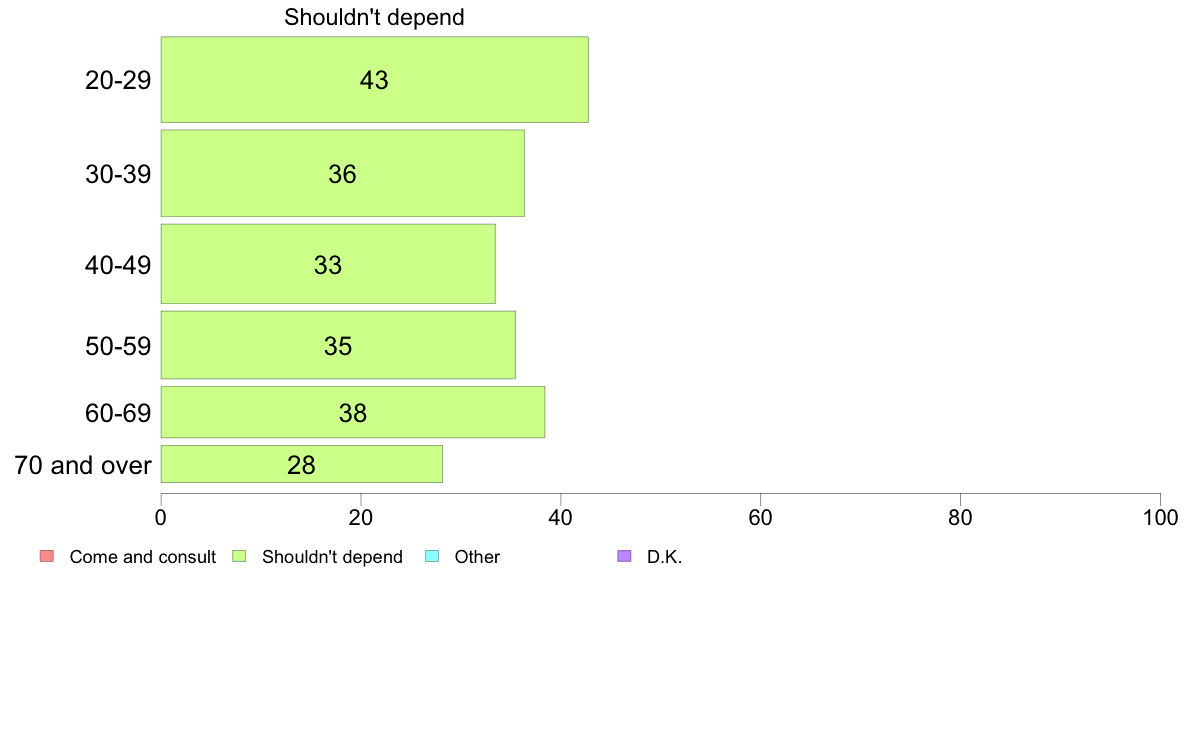Click the Shouldn't depend chart title
The height and width of the screenshot is (736, 1188).
[x=374, y=17]
